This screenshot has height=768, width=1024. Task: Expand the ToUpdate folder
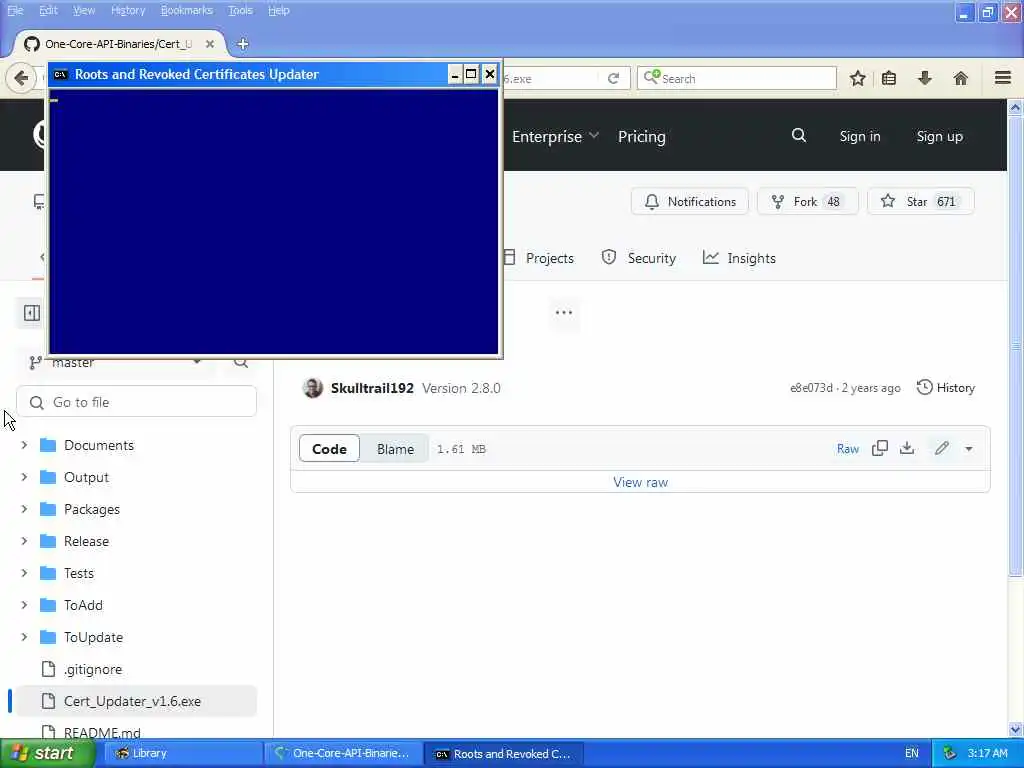(24, 637)
